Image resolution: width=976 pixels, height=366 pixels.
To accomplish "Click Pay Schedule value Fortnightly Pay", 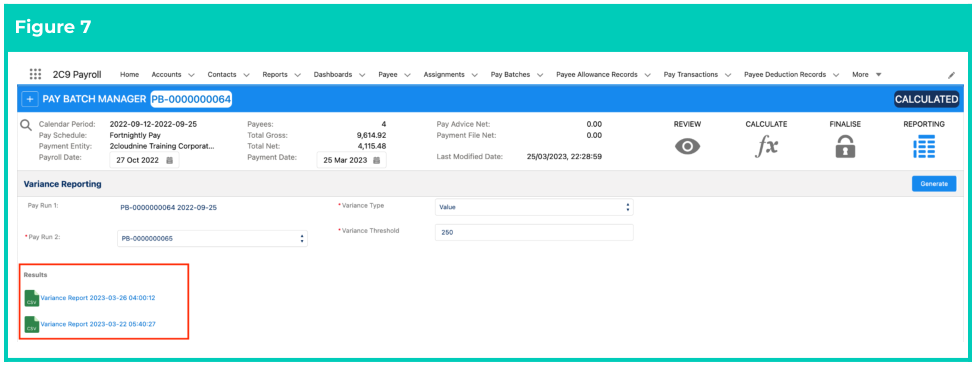I will [x=136, y=135].
